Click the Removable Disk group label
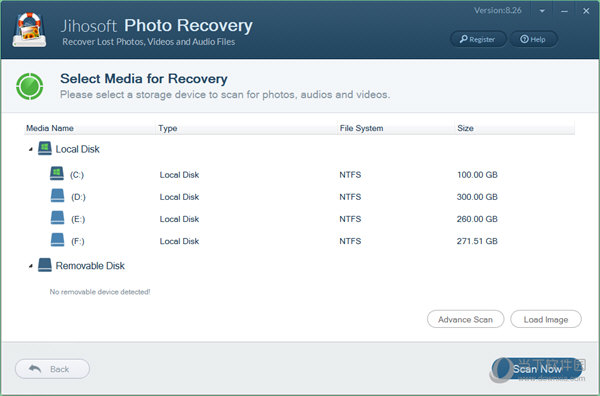The height and width of the screenshot is (396, 600). [90, 266]
